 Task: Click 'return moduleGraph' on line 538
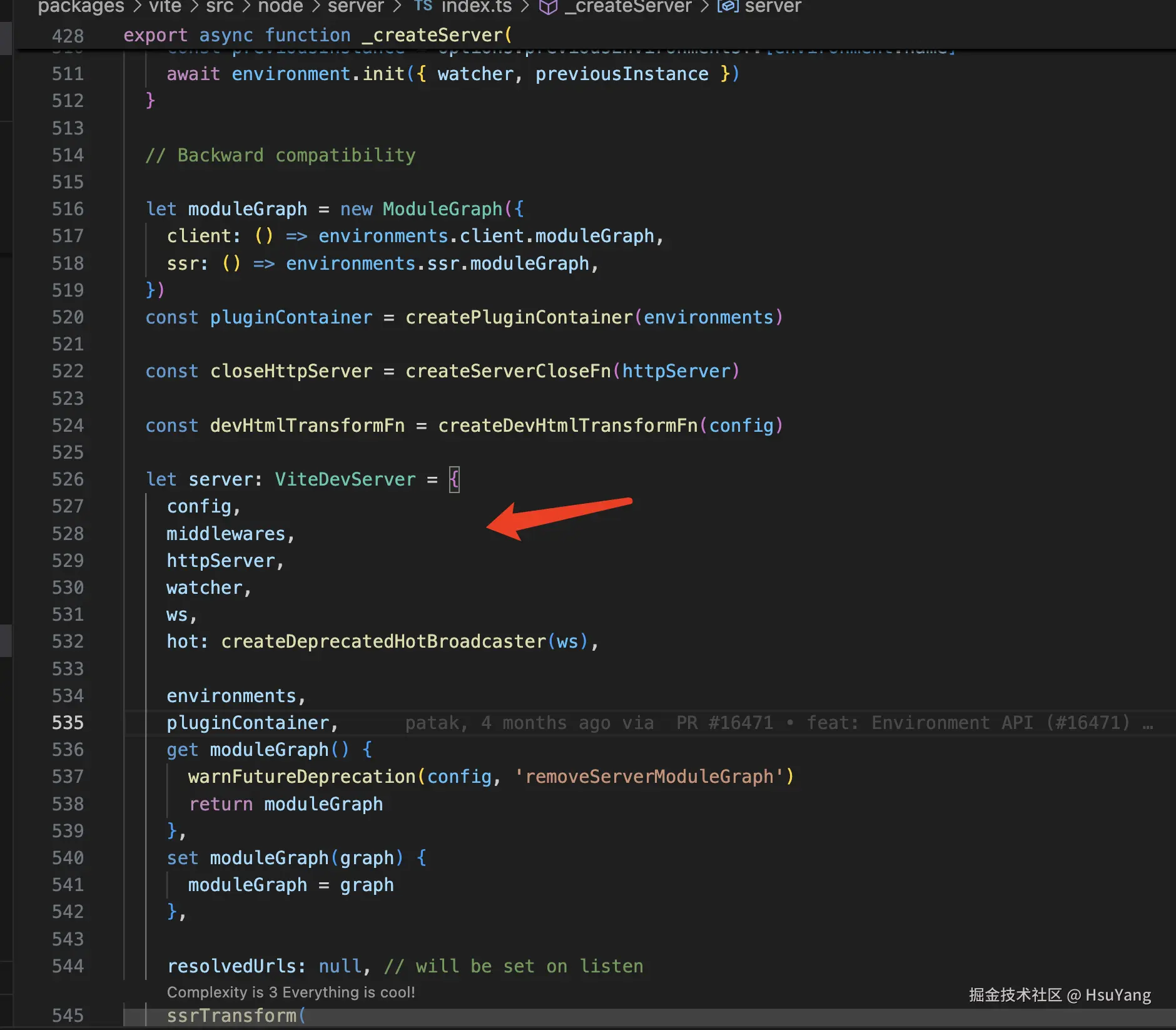[286, 804]
